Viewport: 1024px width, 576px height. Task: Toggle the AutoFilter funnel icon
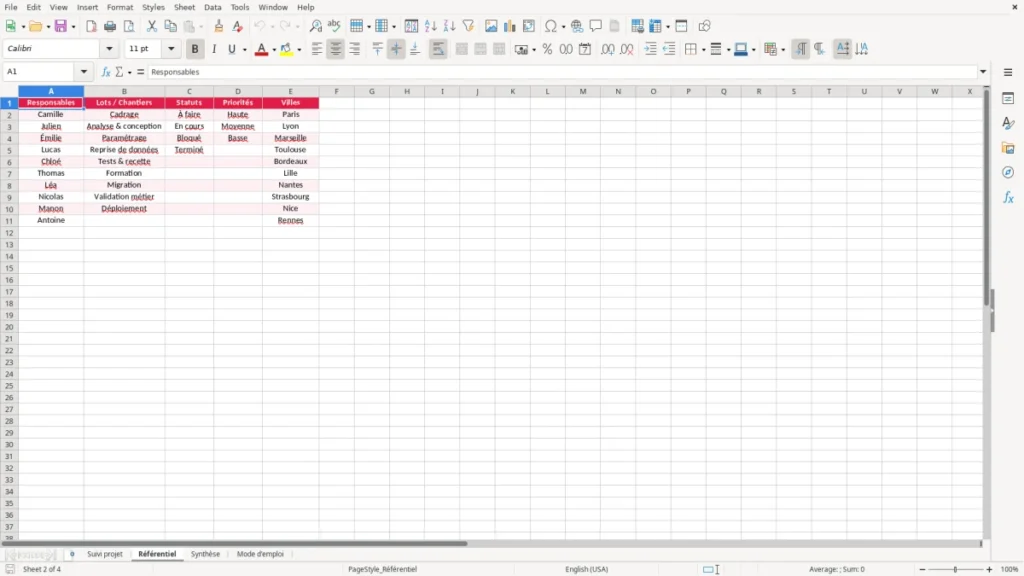tap(468, 26)
